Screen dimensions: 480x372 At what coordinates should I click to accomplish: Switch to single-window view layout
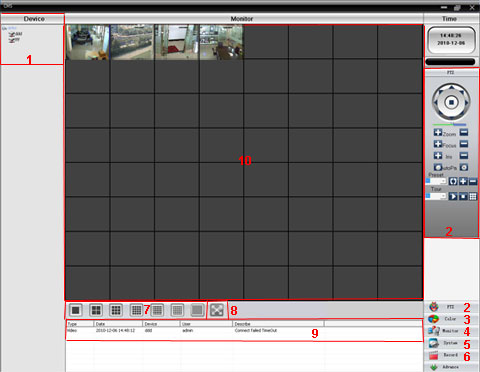76,310
